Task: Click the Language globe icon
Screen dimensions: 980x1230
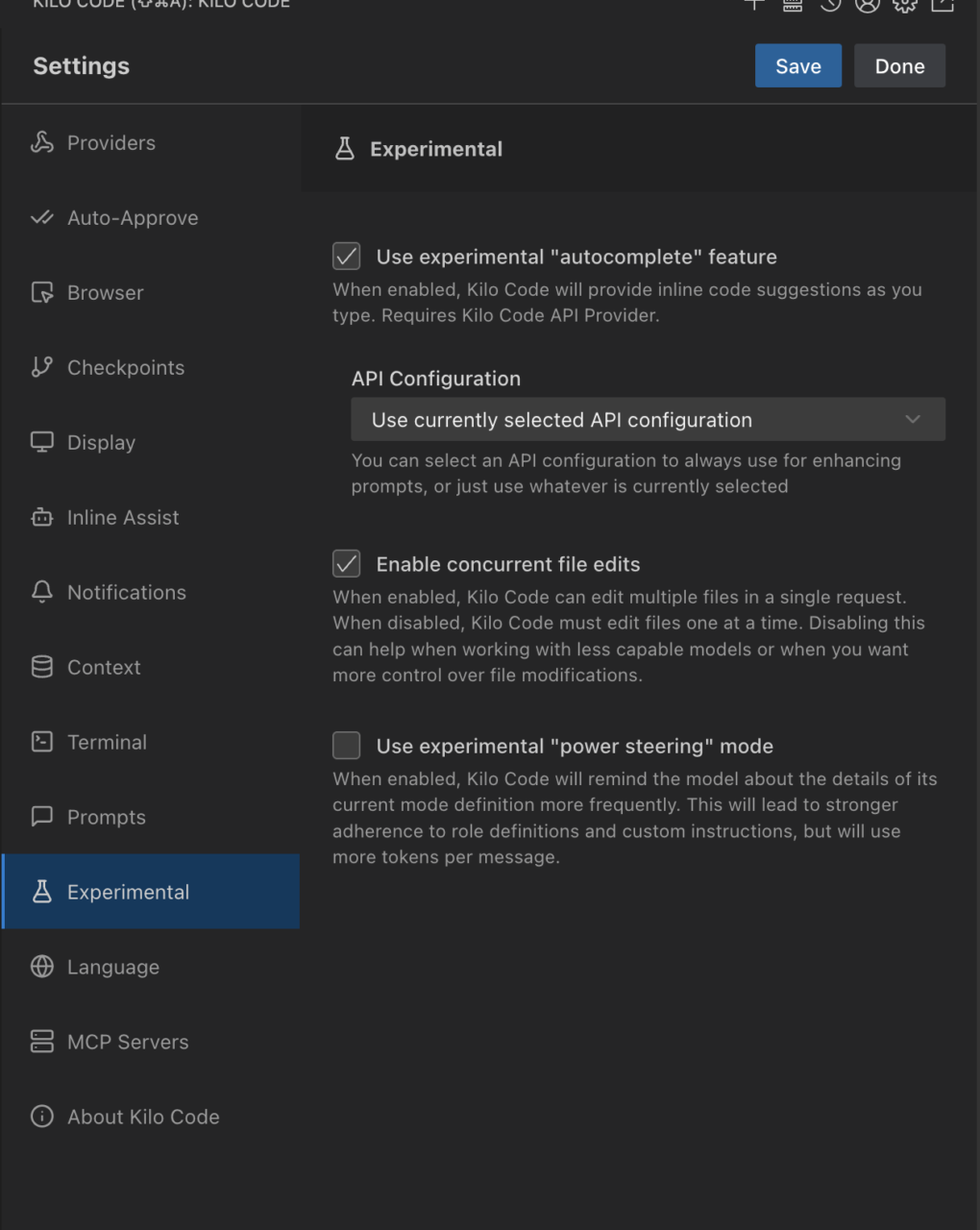Action: (x=42, y=967)
